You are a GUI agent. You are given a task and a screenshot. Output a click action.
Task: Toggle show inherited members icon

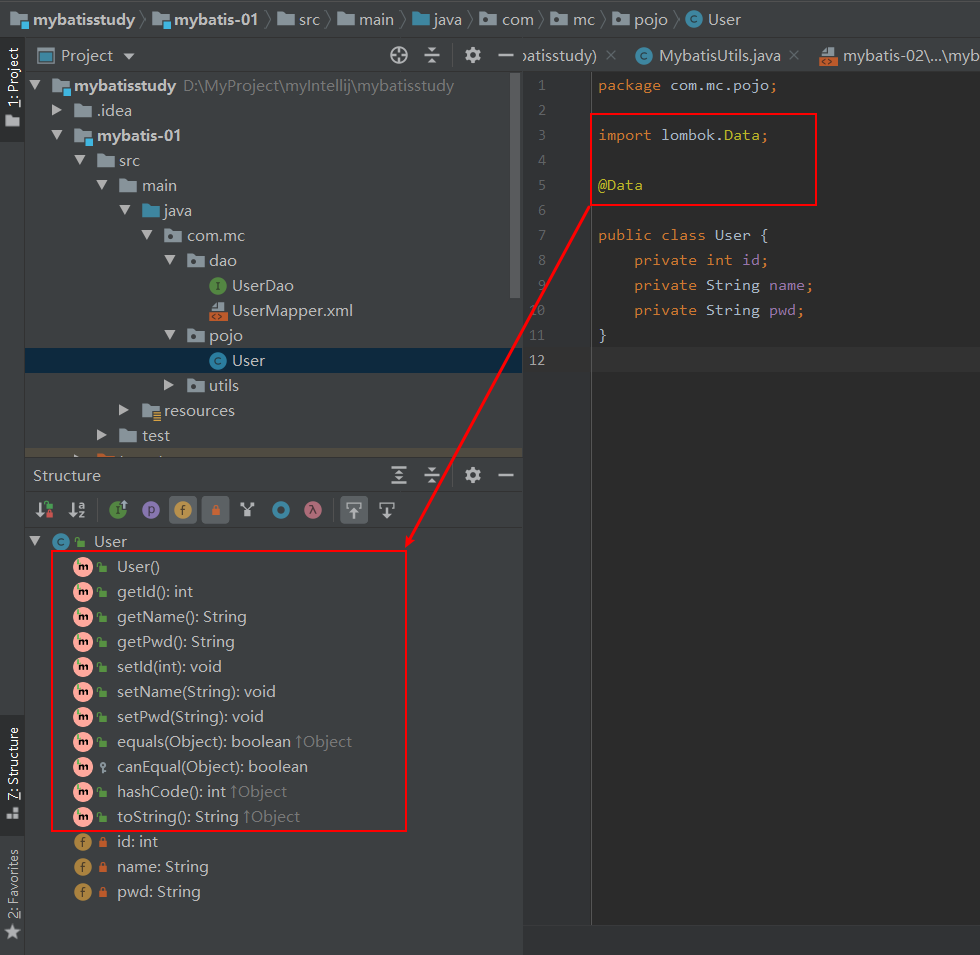tap(118, 511)
